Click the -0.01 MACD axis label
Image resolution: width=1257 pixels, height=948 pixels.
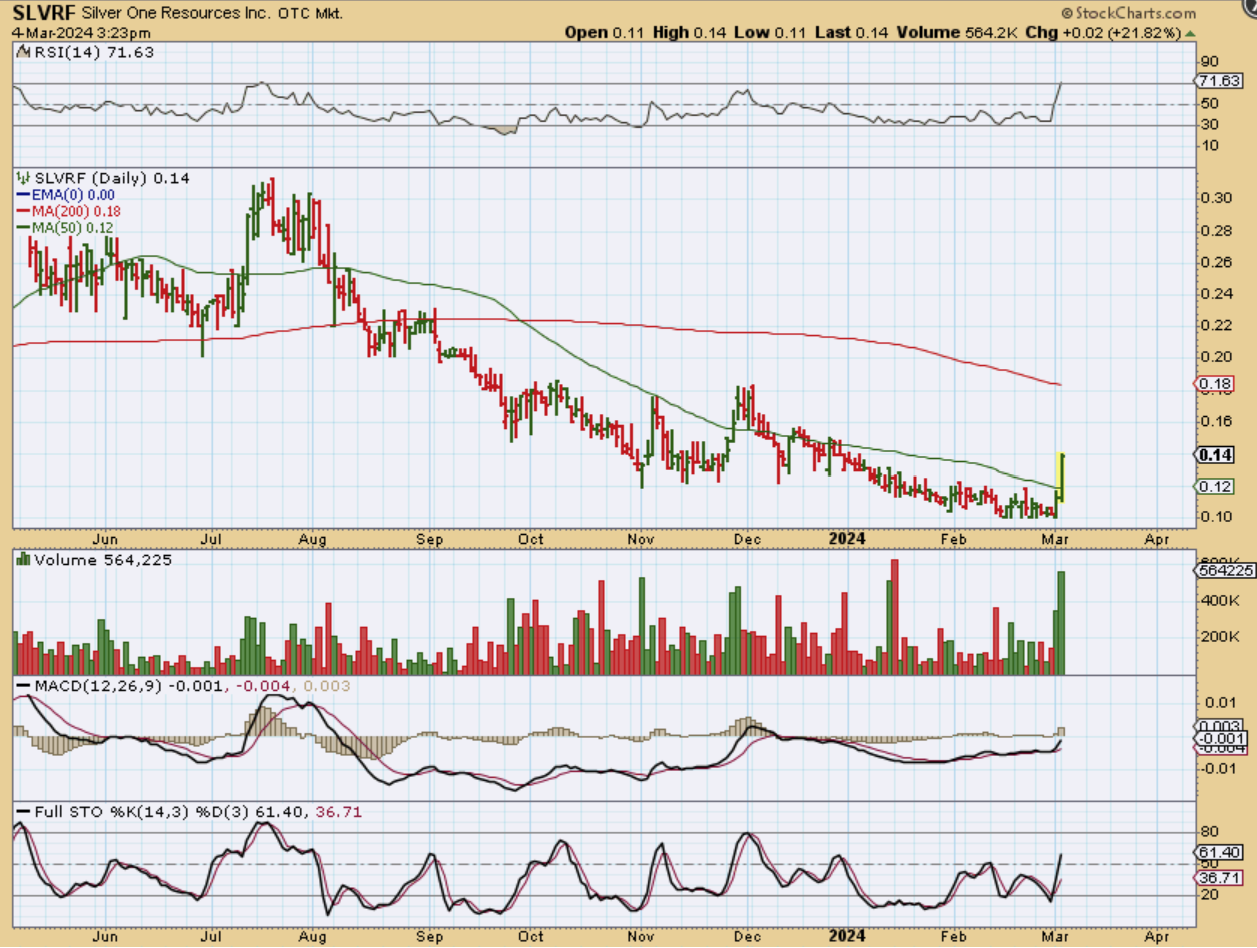point(1219,768)
